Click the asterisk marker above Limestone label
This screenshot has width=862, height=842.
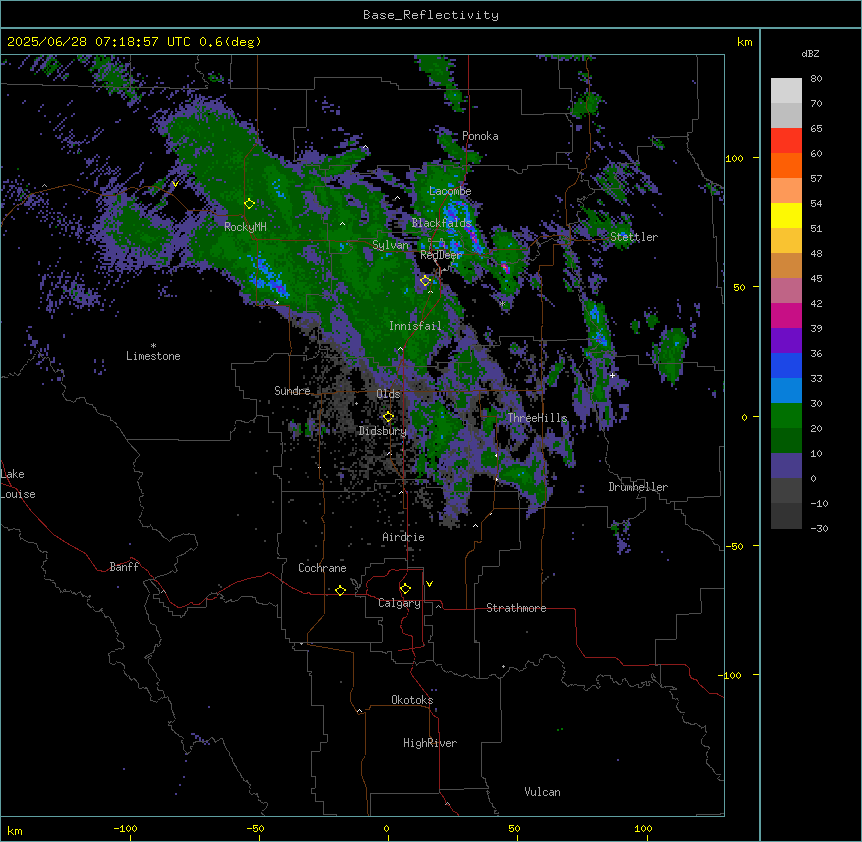[x=153, y=346]
